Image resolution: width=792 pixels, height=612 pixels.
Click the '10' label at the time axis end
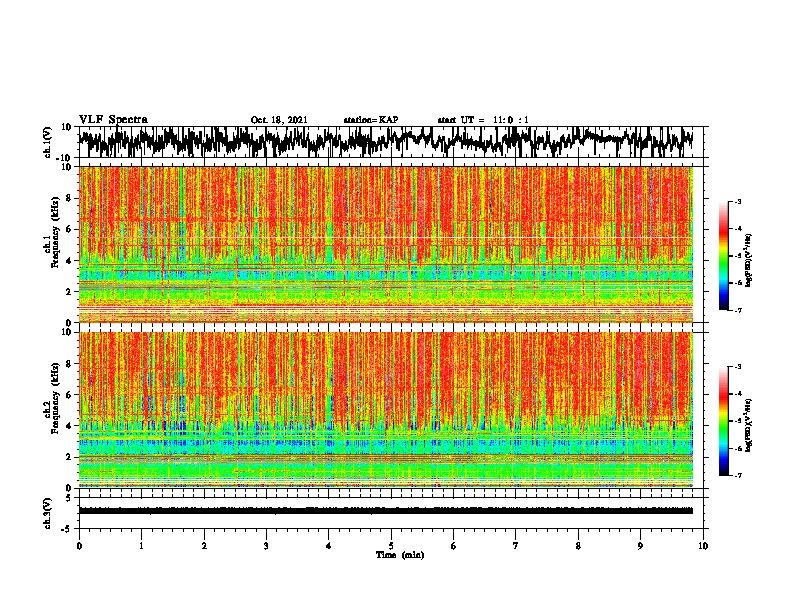[703, 546]
